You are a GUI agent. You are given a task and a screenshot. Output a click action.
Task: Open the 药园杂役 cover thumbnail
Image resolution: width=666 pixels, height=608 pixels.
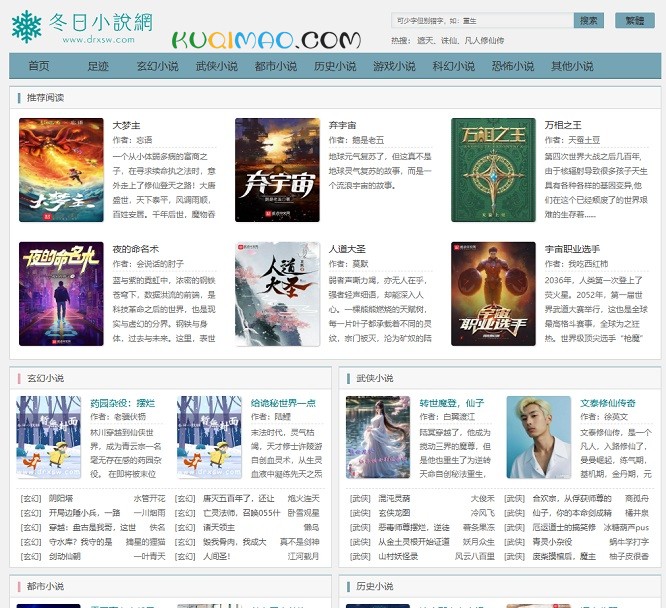point(48,437)
